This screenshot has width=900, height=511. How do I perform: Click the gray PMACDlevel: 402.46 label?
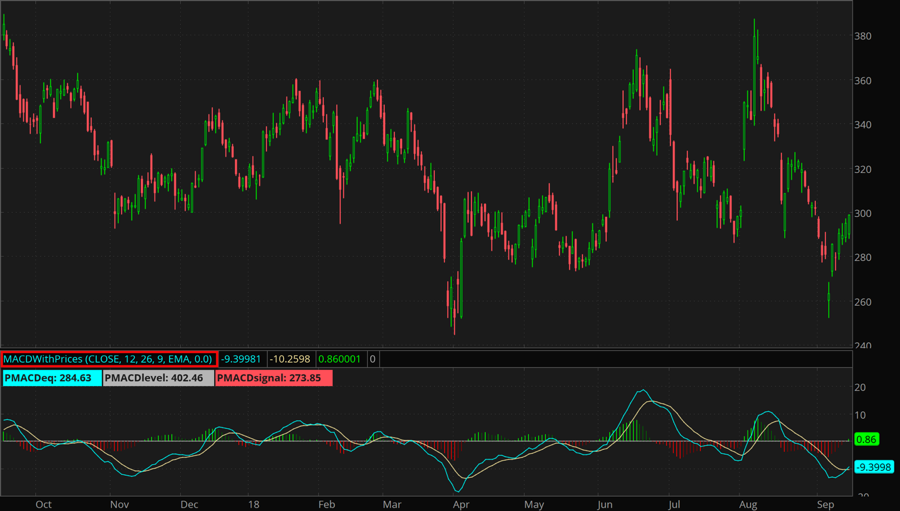coord(158,379)
